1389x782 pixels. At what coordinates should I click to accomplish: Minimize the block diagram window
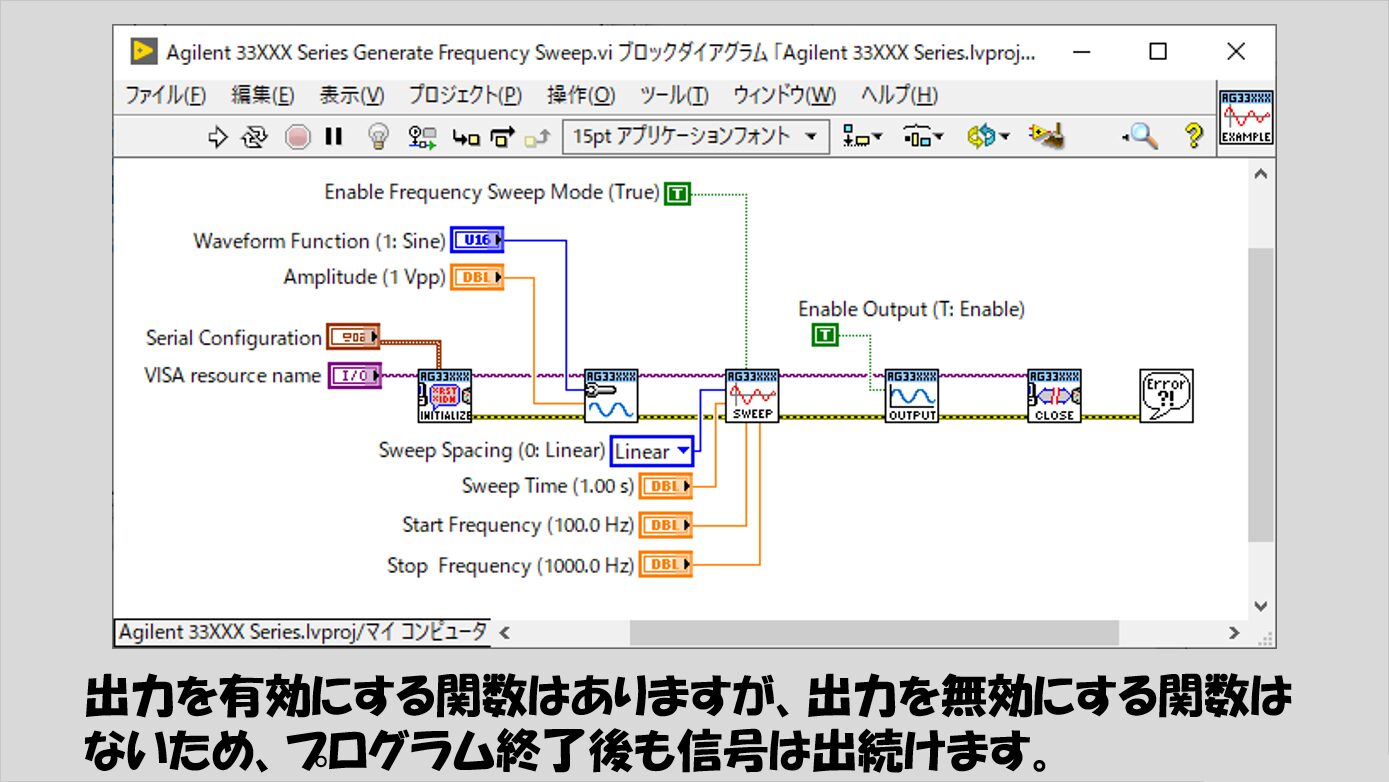tap(1080, 52)
